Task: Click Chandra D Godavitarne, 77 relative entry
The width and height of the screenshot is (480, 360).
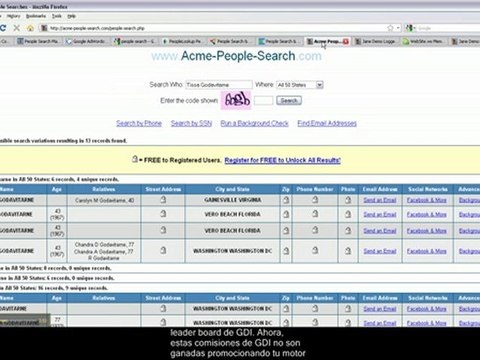Action: click(104, 244)
